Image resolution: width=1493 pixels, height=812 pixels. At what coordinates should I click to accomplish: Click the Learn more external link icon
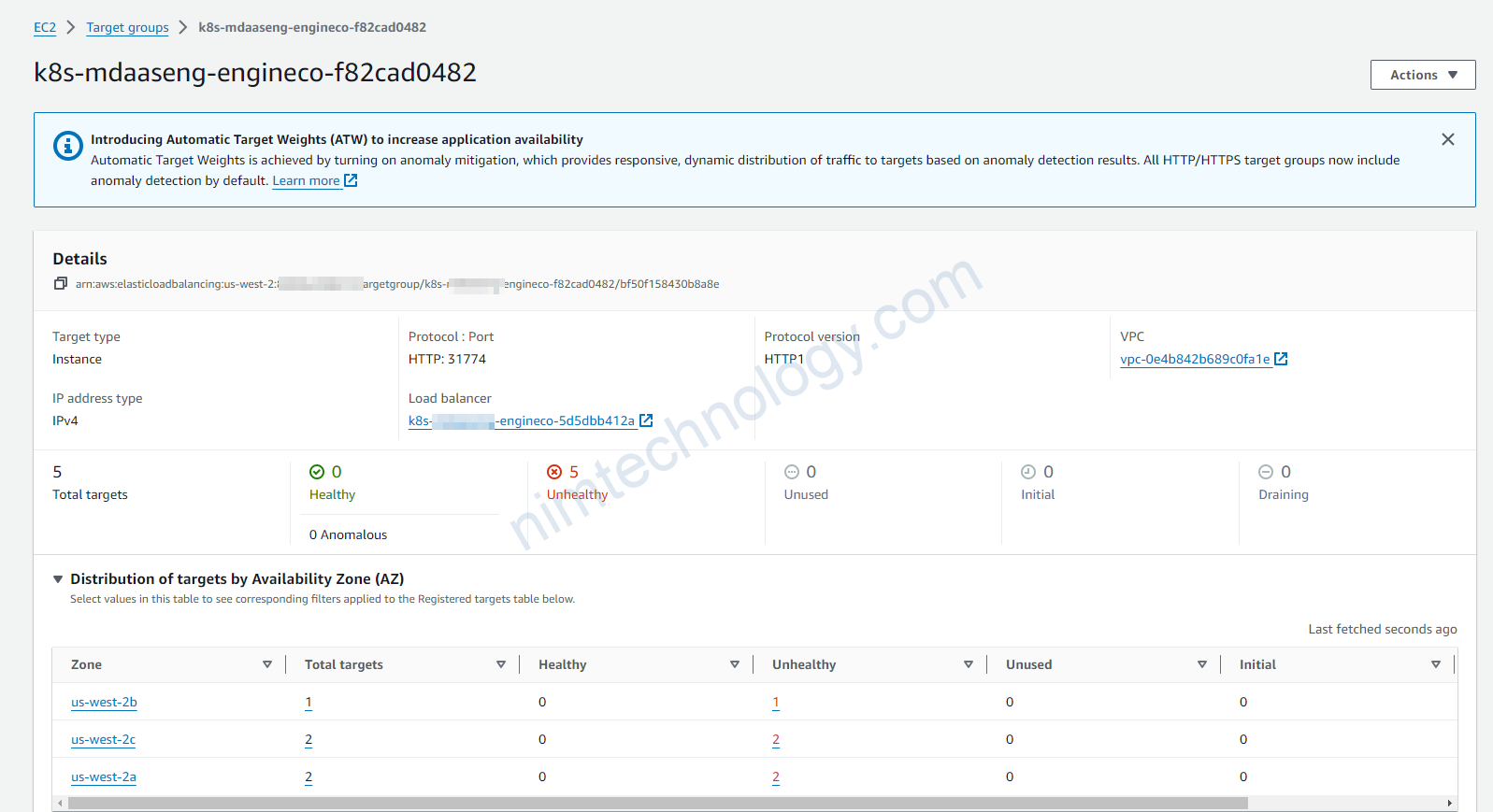(x=351, y=180)
